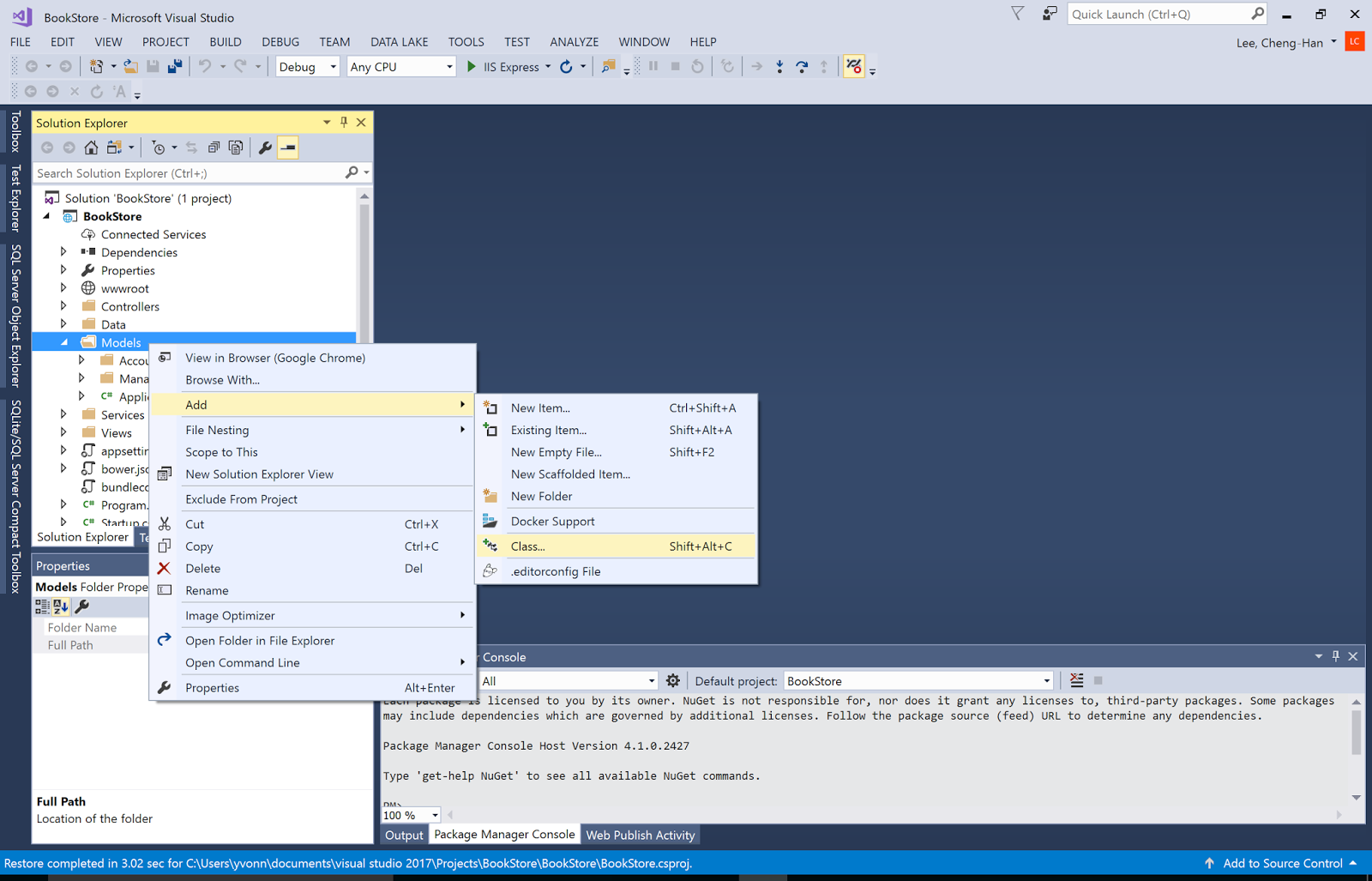Select the BookStore project node
Image resolution: width=1372 pixels, height=881 pixels.
pos(112,216)
